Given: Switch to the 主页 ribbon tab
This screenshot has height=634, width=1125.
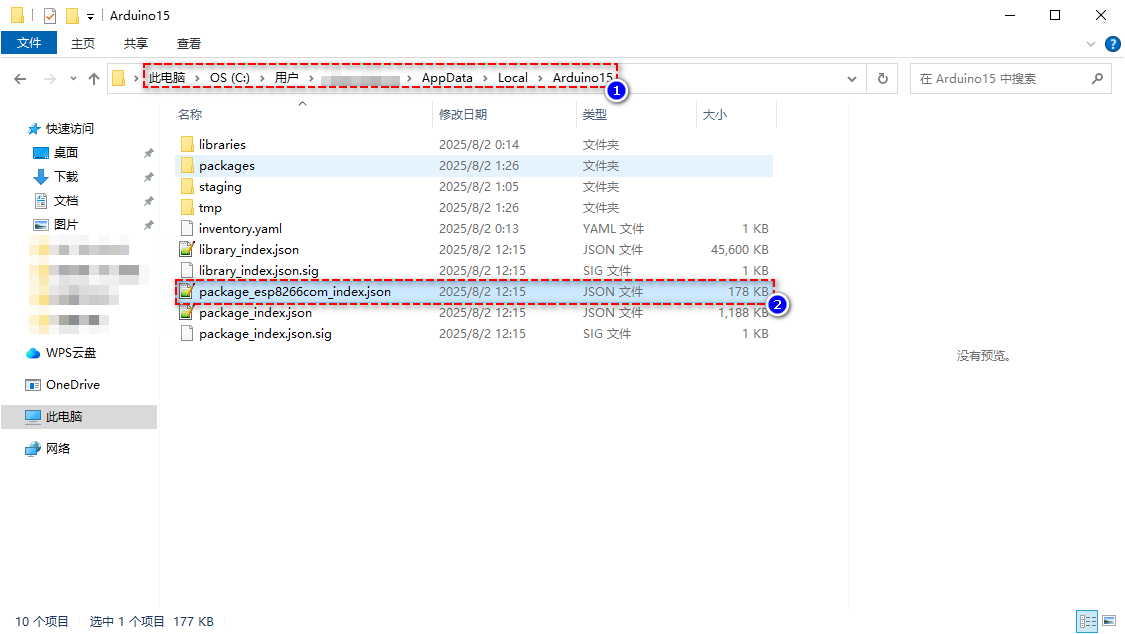Looking at the screenshot, I should tap(83, 44).
